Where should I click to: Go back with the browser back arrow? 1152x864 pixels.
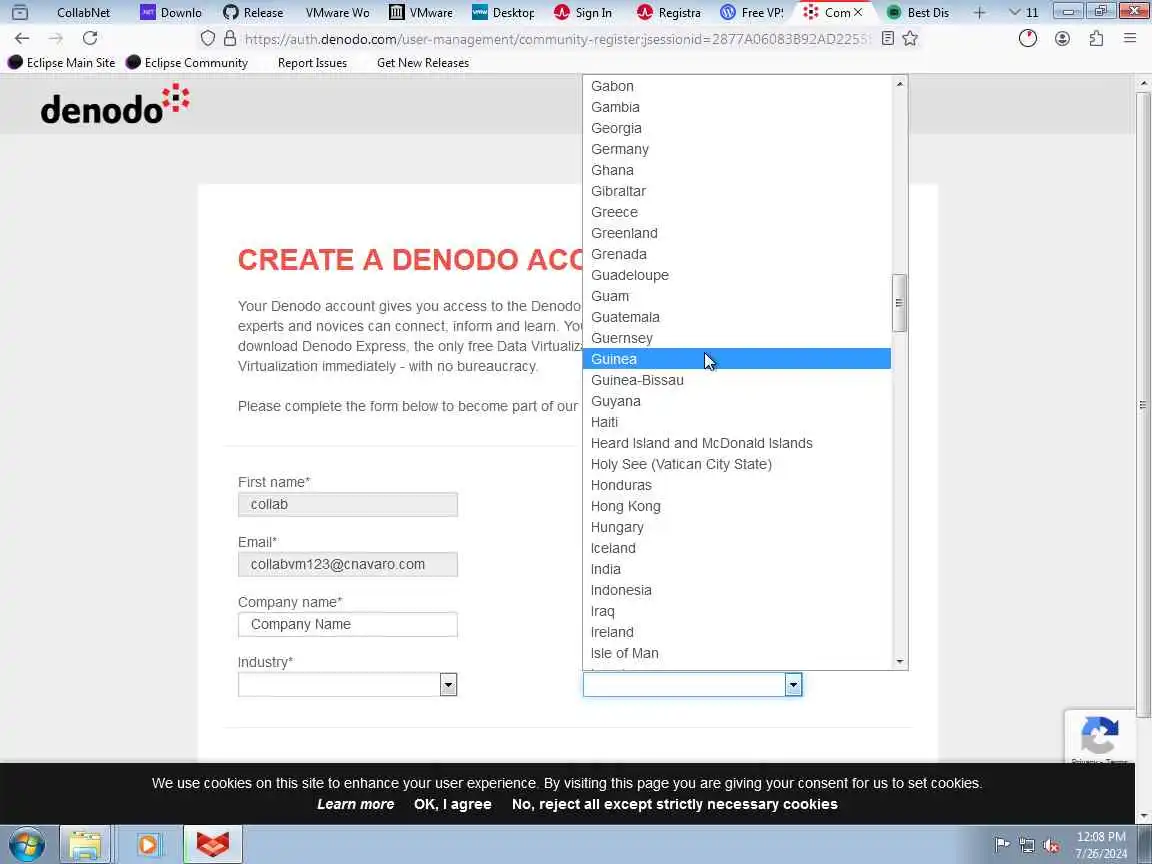coord(22,38)
